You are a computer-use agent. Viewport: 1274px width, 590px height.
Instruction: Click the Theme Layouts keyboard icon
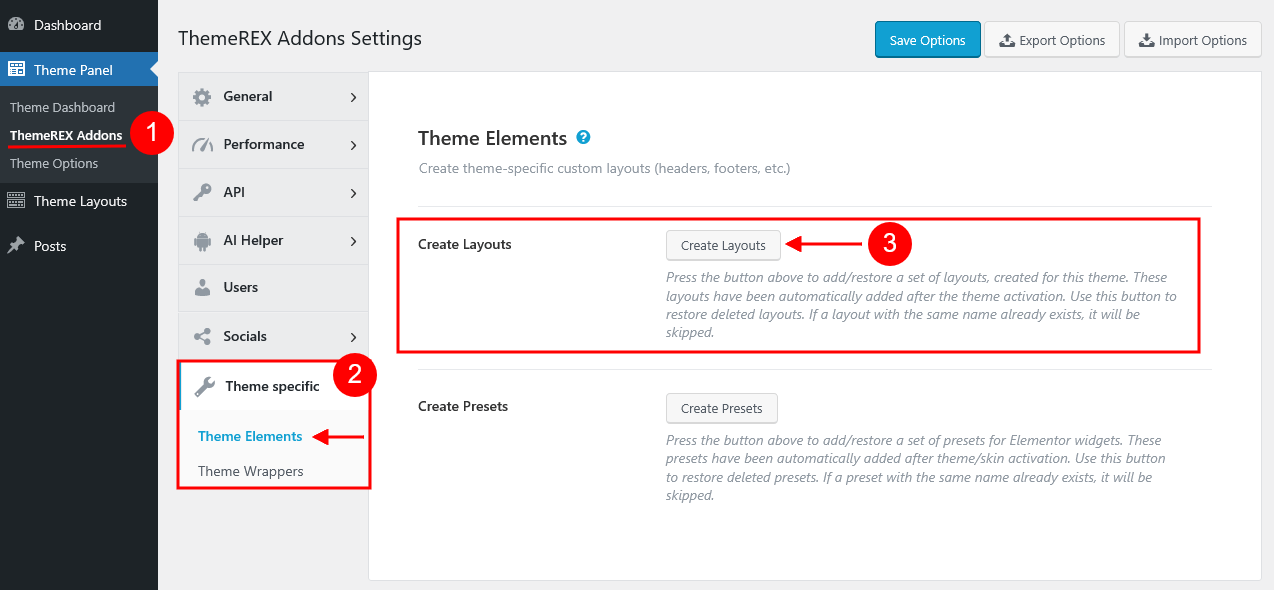tap(16, 201)
